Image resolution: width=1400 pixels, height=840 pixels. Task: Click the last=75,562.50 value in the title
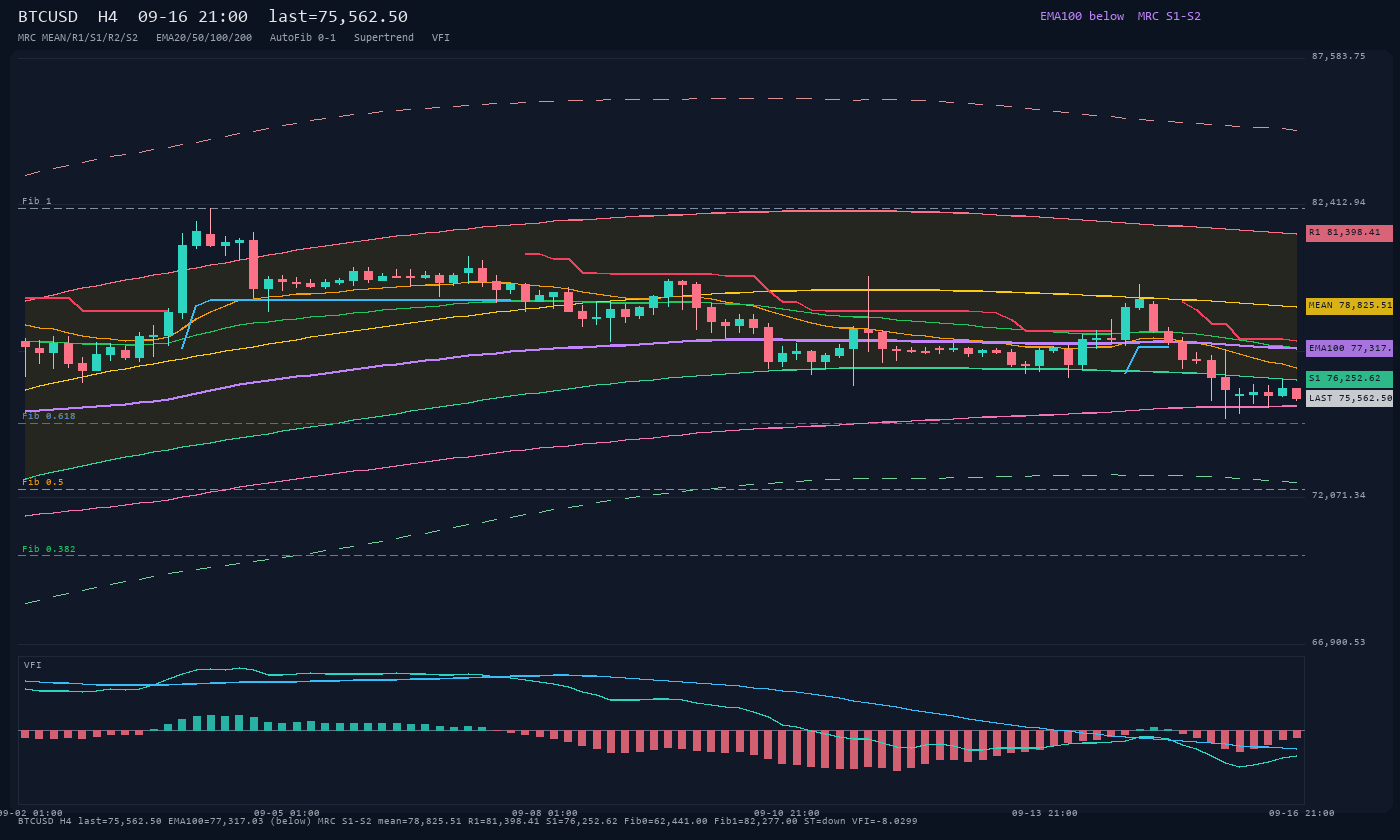click(338, 17)
